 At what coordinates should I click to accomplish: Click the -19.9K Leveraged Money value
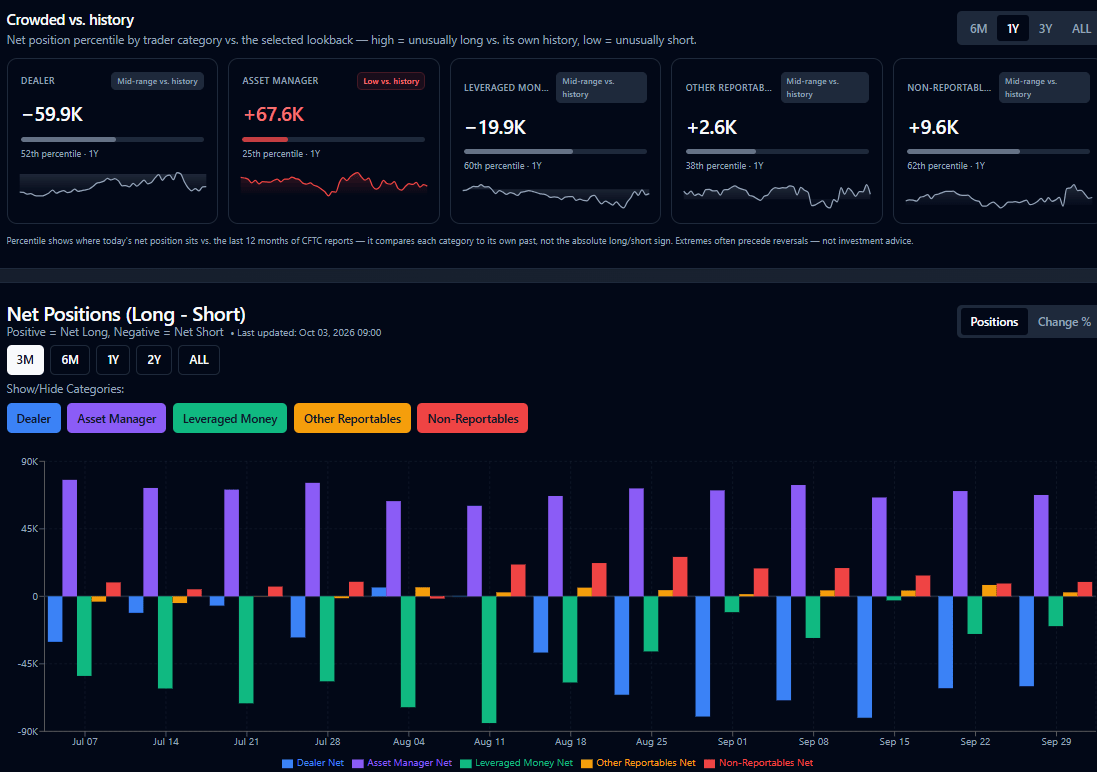495,127
